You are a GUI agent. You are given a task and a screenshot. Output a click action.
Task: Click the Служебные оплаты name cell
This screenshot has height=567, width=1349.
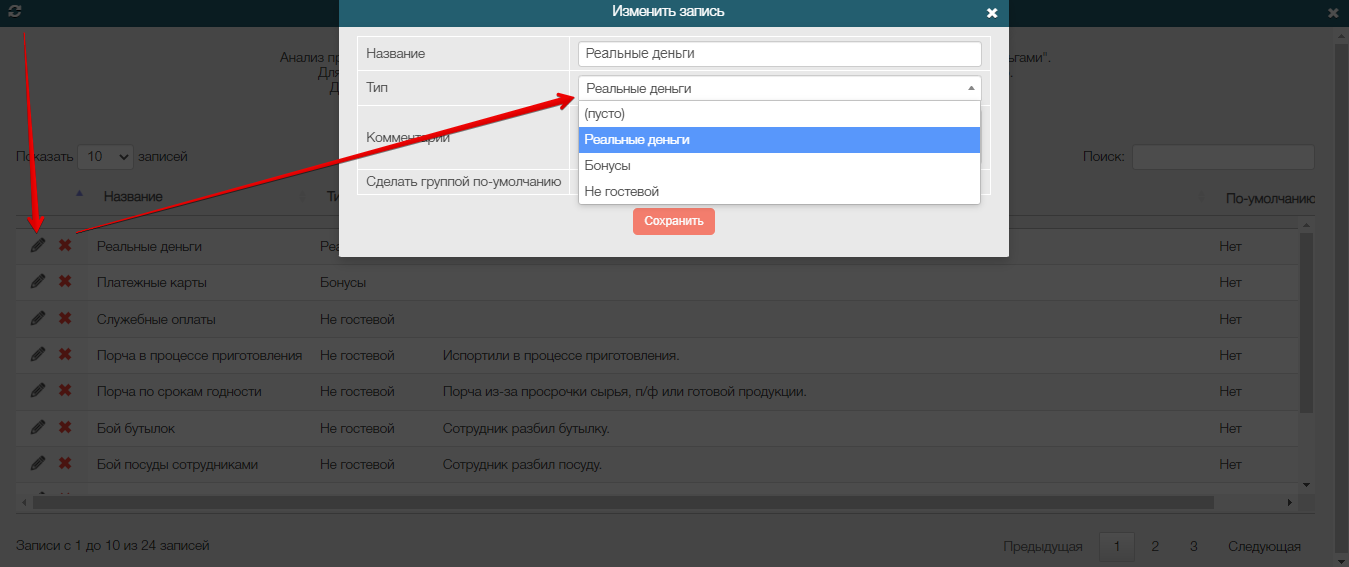point(156,319)
